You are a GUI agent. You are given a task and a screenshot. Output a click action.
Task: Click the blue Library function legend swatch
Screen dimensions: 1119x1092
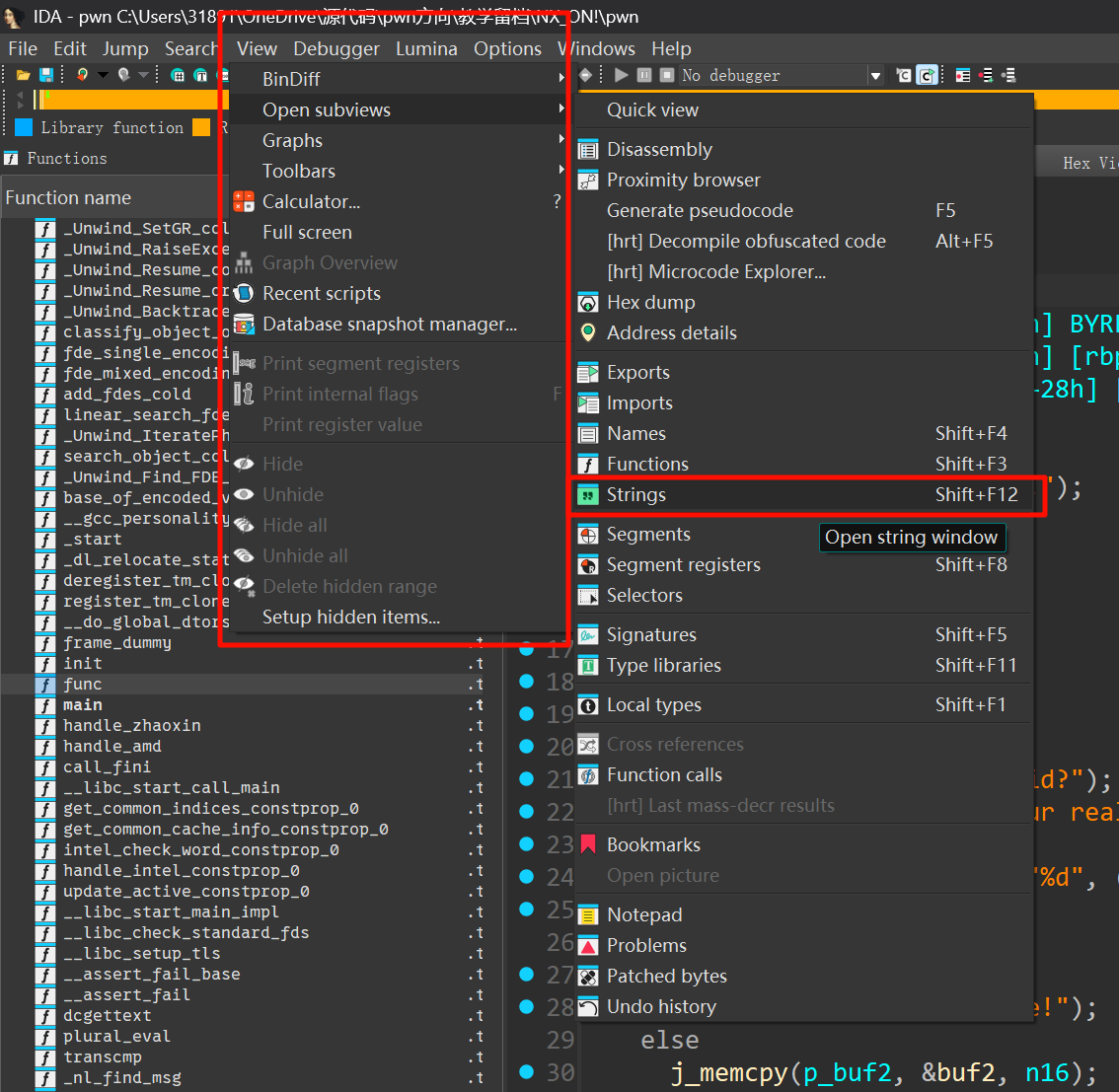click(x=24, y=127)
